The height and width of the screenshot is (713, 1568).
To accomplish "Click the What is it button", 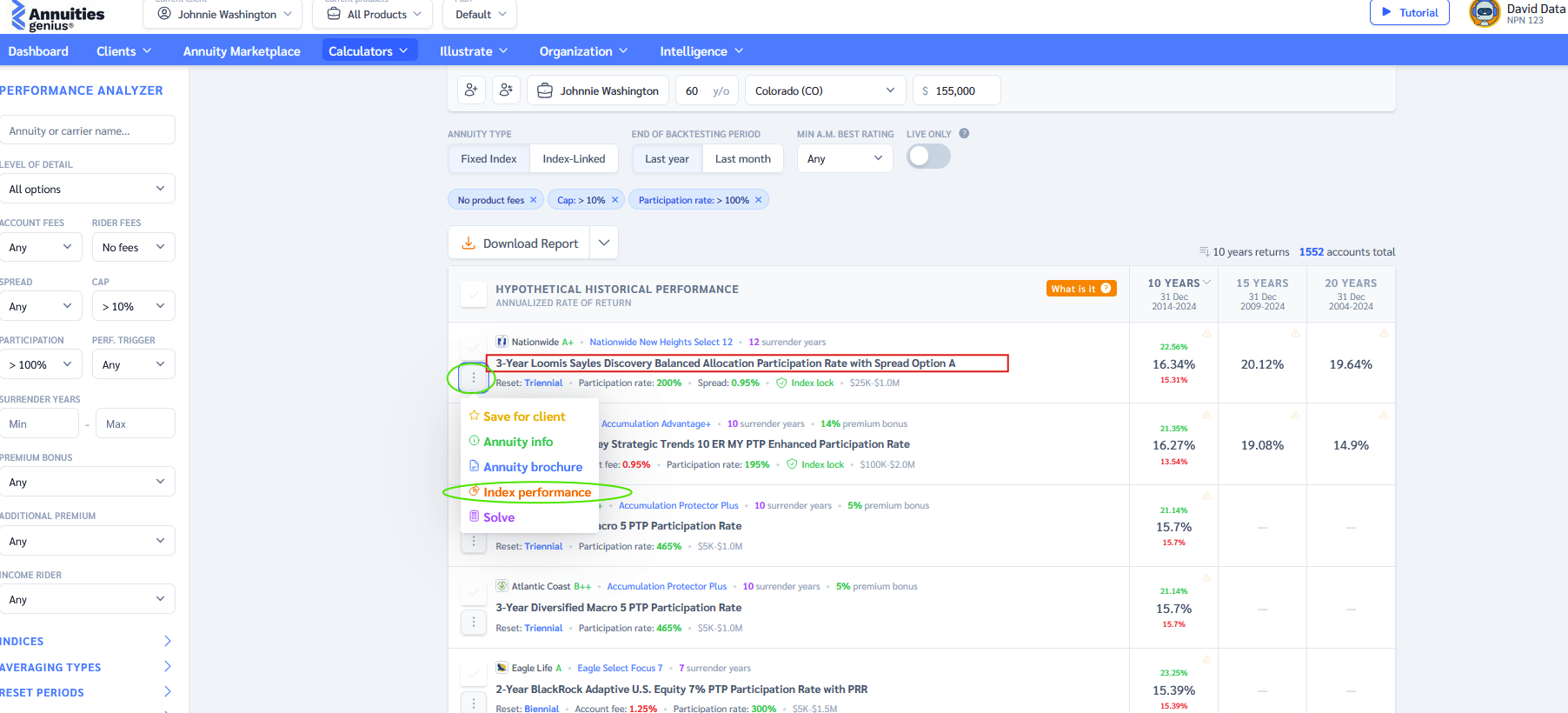I will click(1081, 289).
